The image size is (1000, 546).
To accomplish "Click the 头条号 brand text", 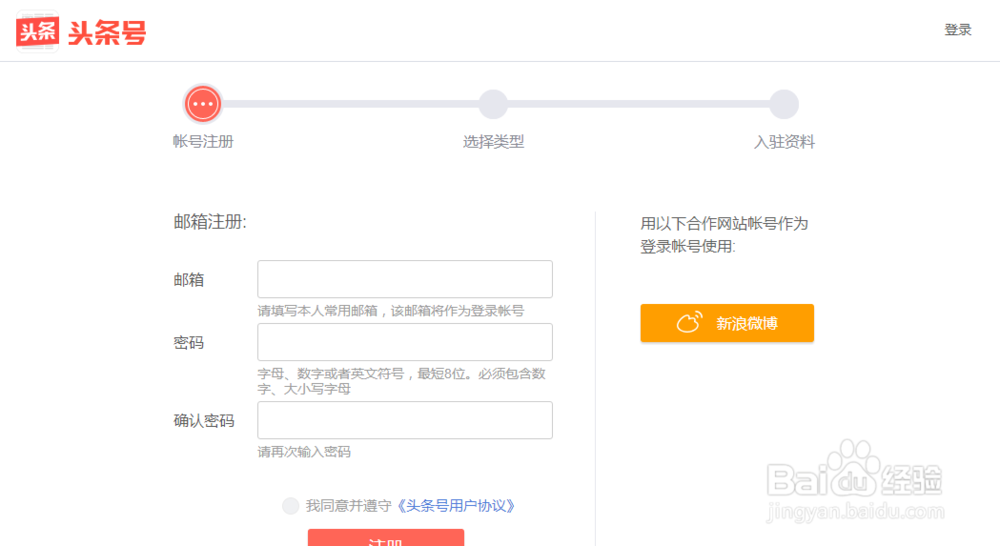I will [x=107, y=32].
